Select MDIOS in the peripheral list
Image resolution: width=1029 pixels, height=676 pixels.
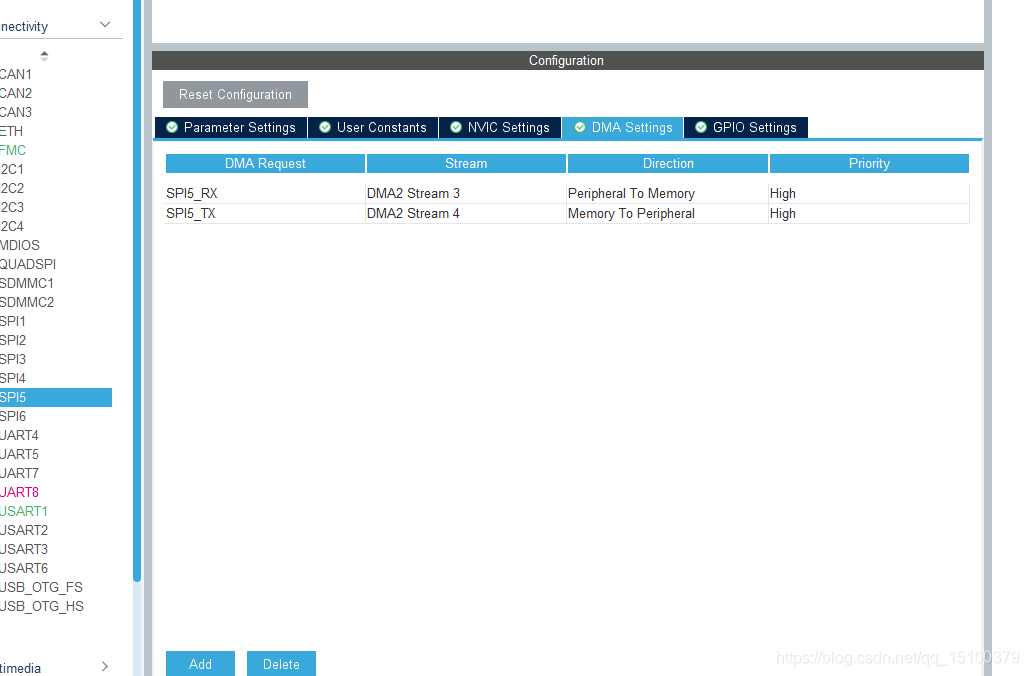(x=20, y=245)
